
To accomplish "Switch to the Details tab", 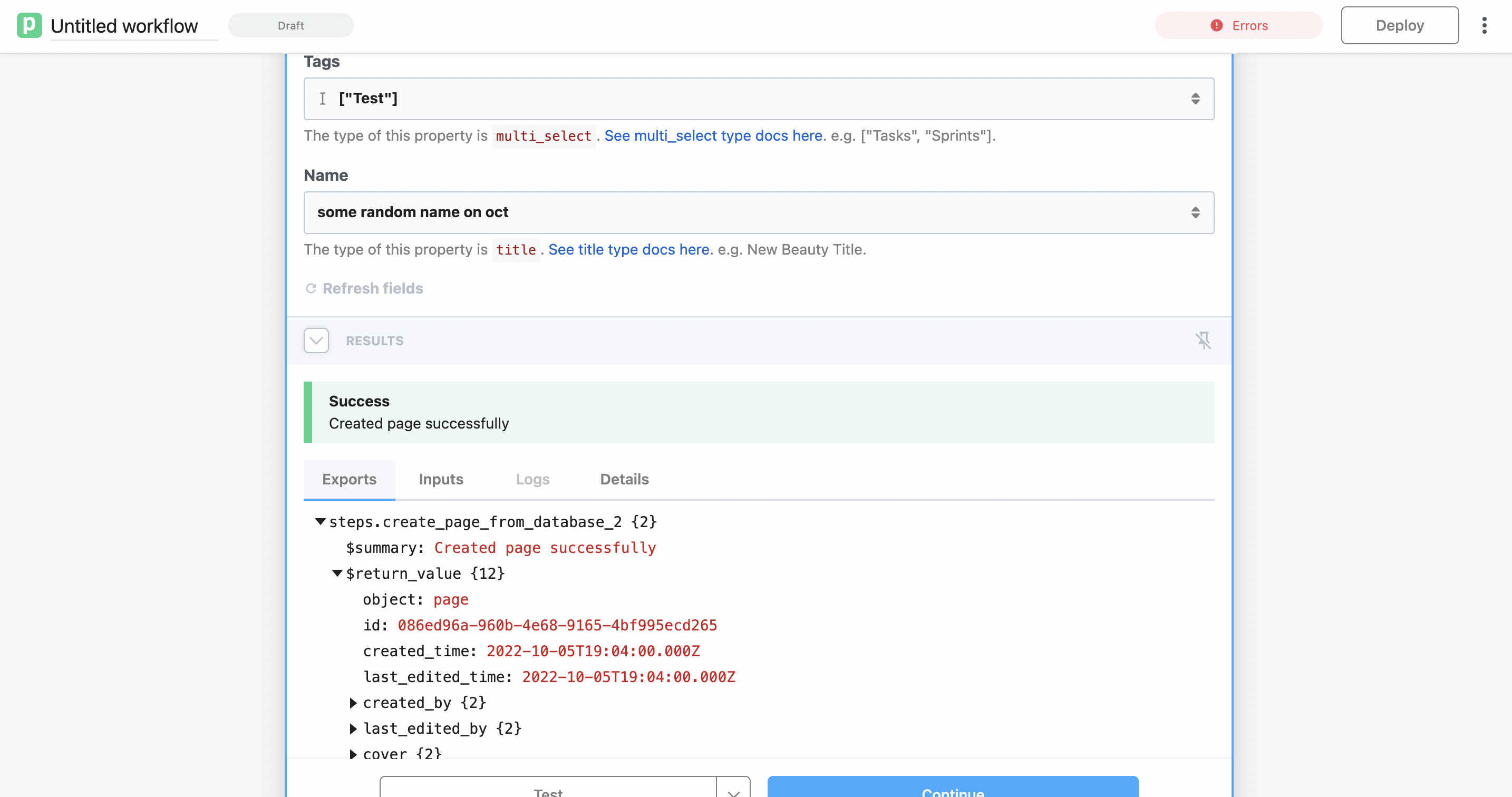I will click(624, 480).
